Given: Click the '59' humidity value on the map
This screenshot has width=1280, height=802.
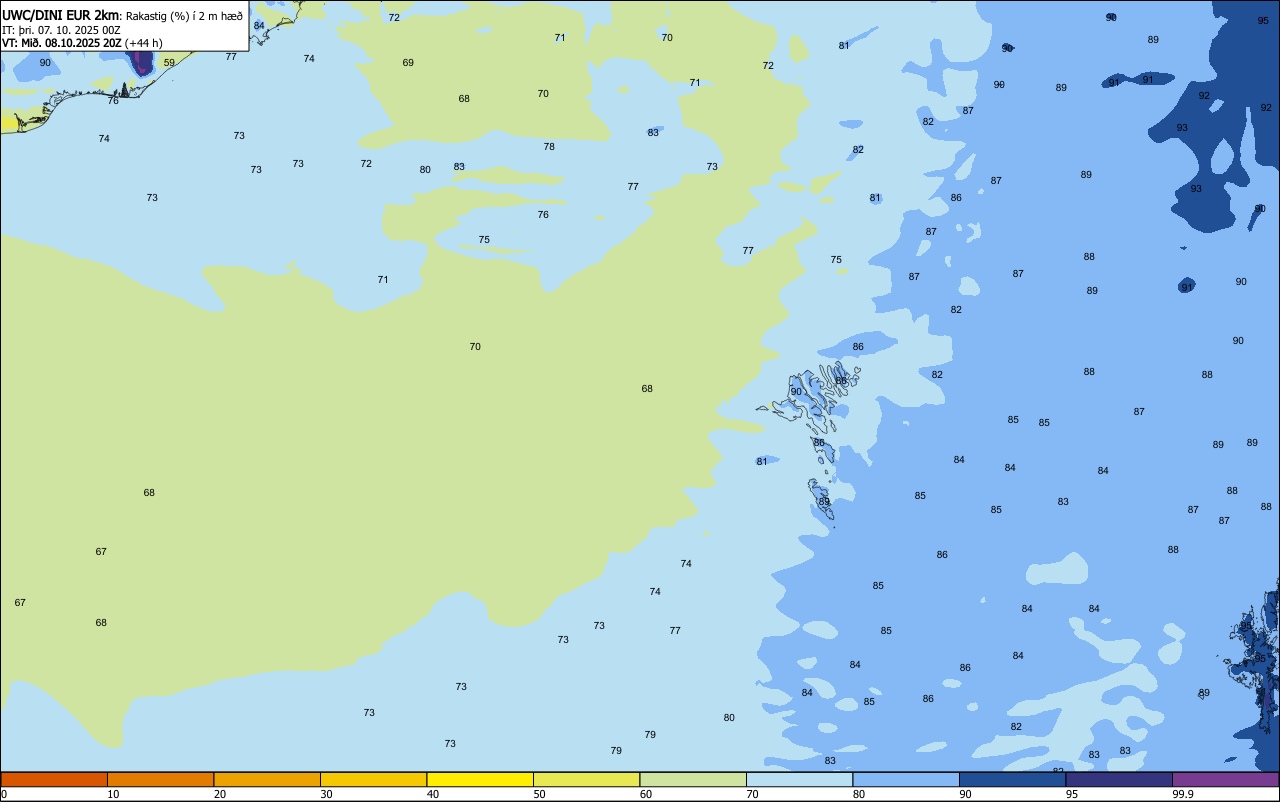Looking at the screenshot, I should click(169, 62).
